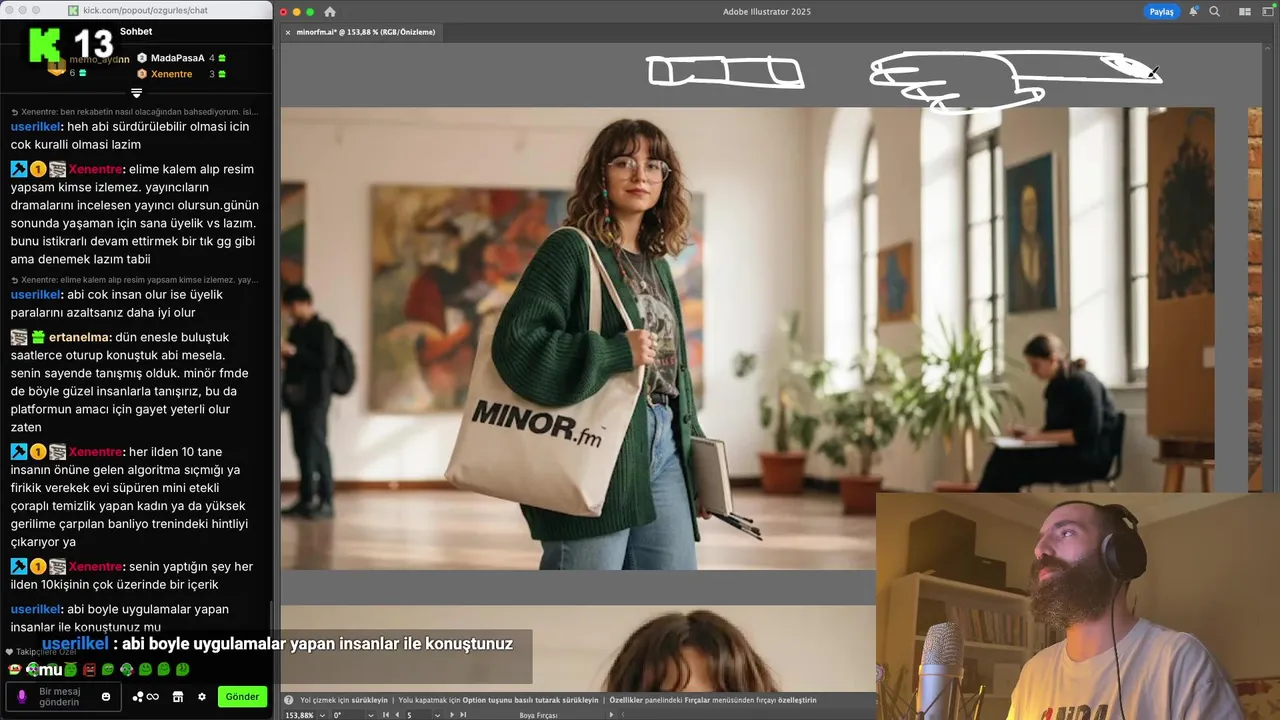This screenshot has height=720, width=1280.
Task: Click the last green emote in row
Action: click(182, 669)
